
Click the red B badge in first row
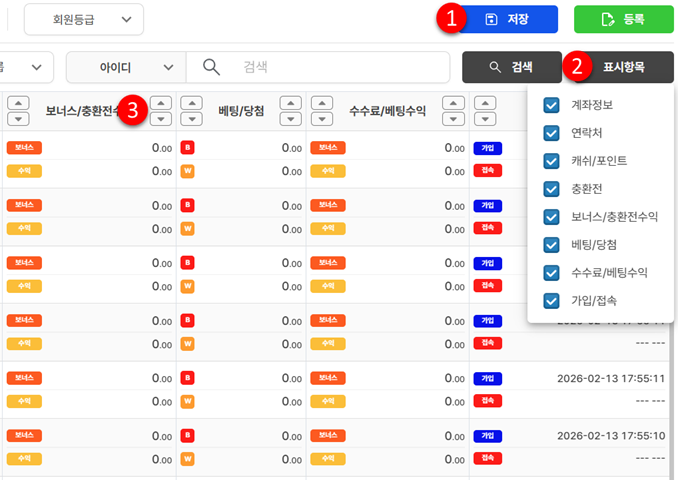[187, 148]
